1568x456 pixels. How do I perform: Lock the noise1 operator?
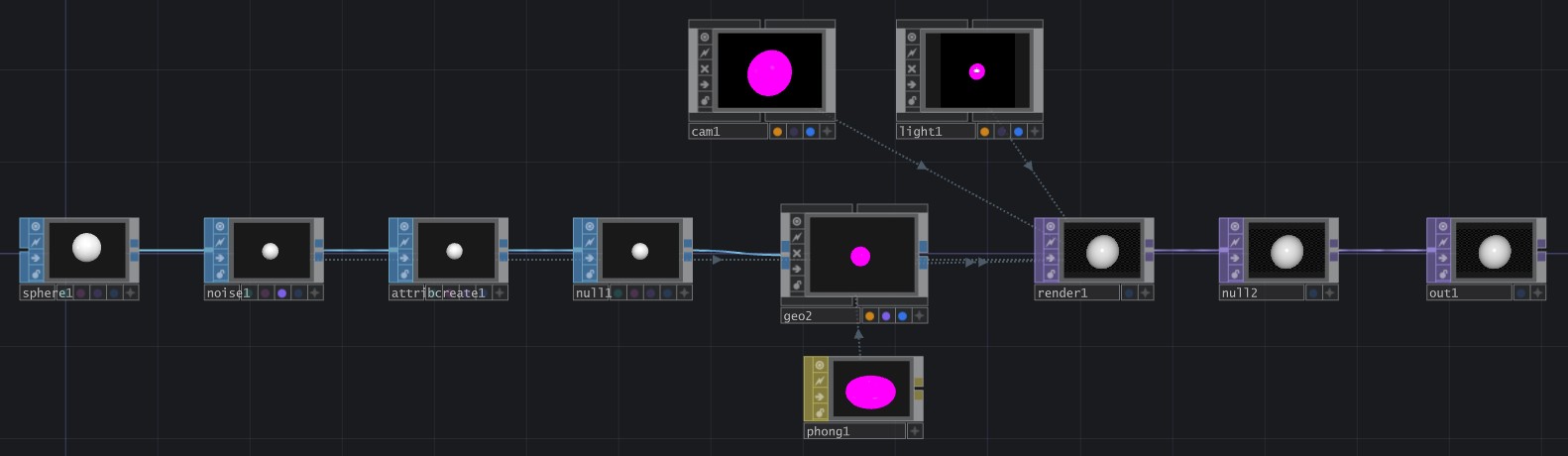220,274
